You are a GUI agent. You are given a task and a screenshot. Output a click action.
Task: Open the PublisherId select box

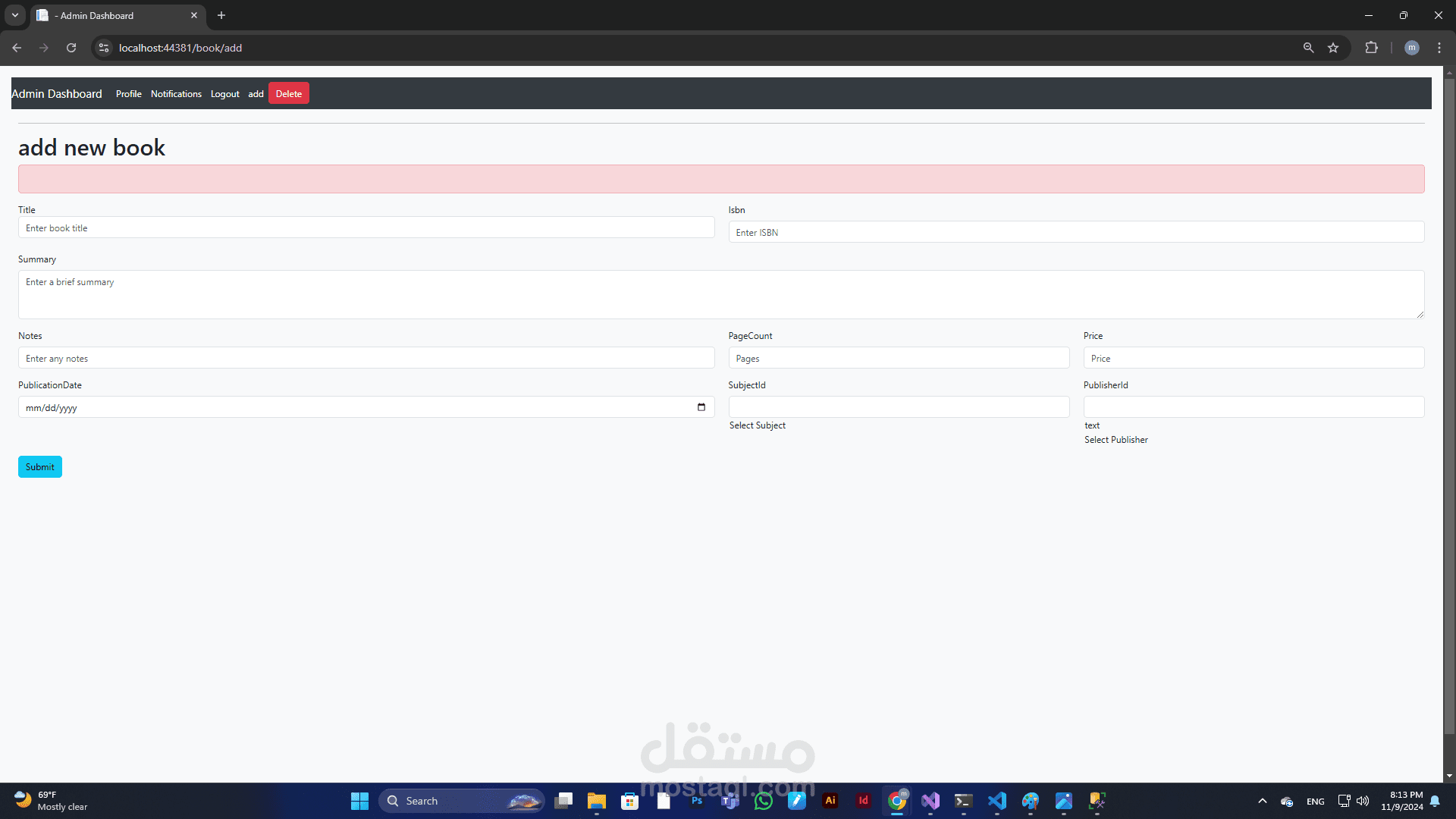click(x=1254, y=407)
